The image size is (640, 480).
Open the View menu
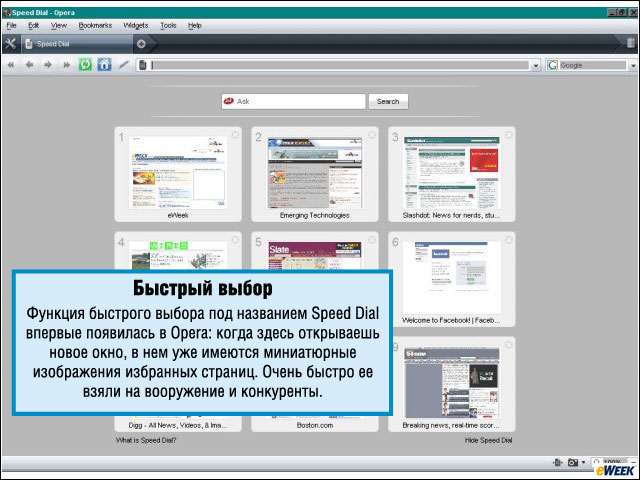point(58,25)
